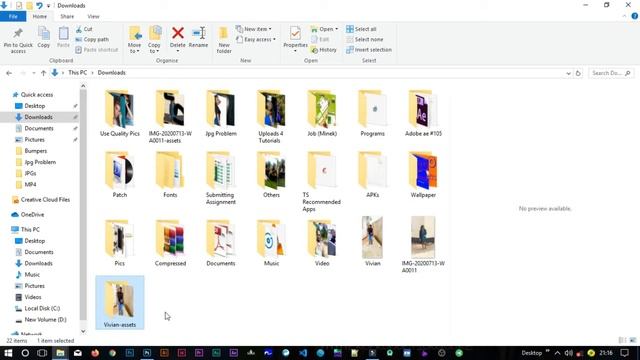This screenshot has width=640, height=360.
Task: Expand the address bar history dropdown
Action: click(568, 73)
